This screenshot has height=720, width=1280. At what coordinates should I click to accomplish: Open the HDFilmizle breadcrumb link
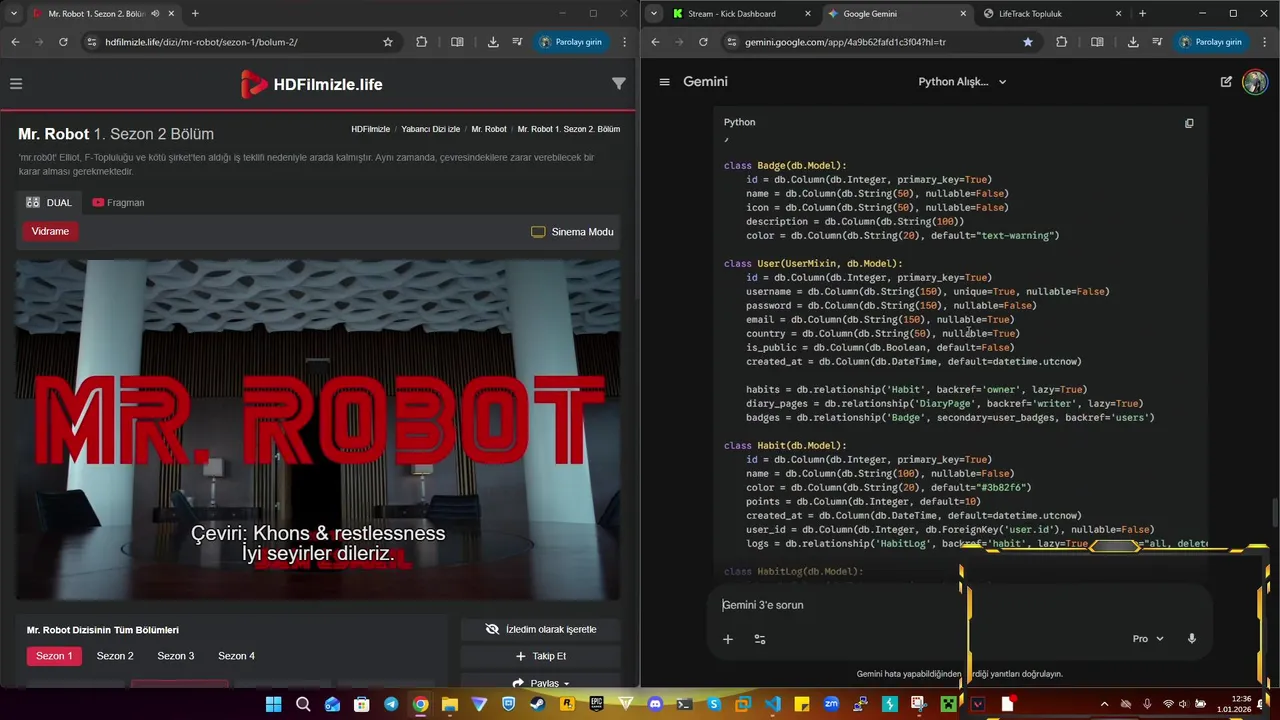(370, 129)
